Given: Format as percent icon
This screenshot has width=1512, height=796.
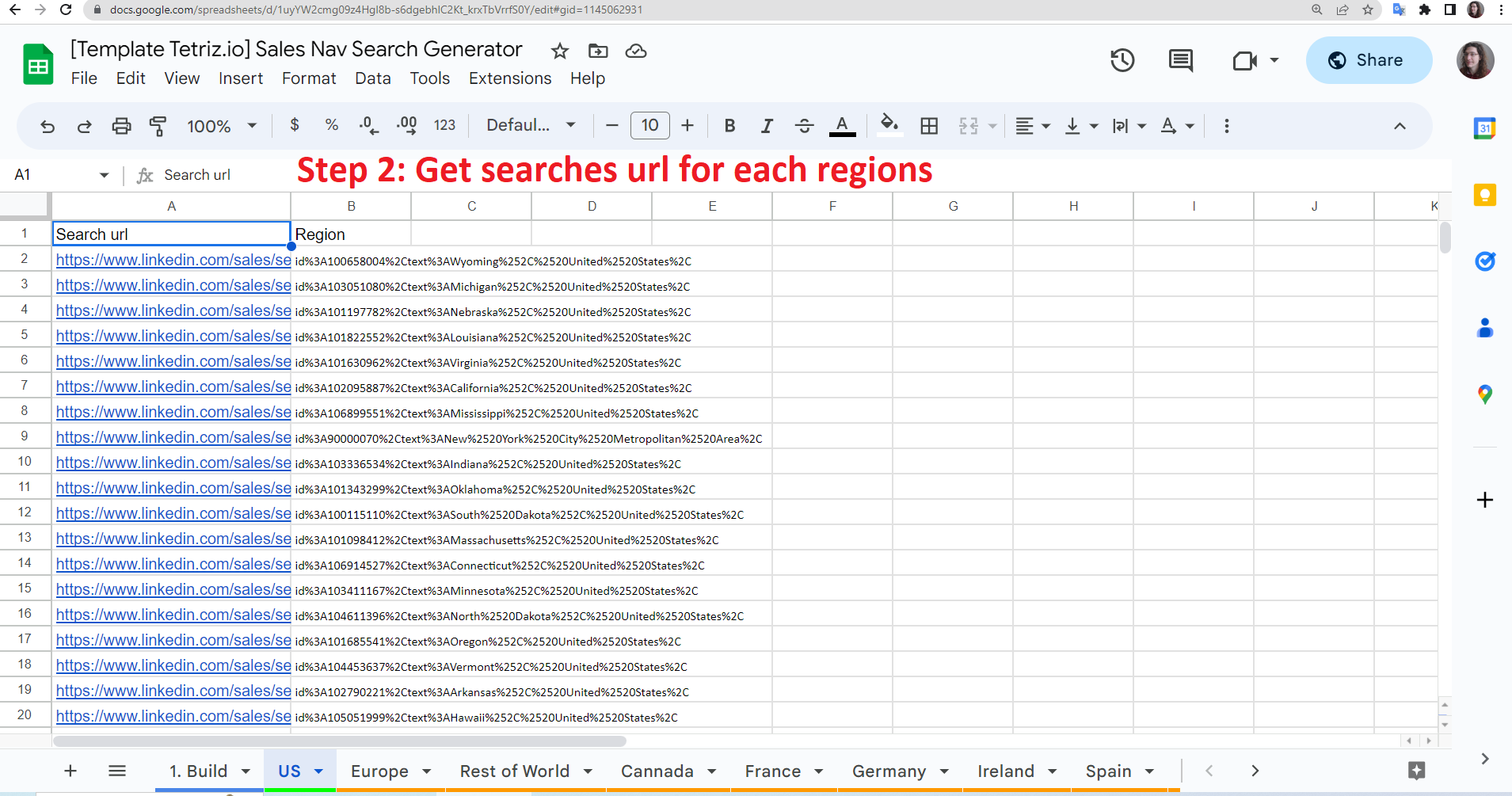Looking at the screenshot, I should [332, 125].
